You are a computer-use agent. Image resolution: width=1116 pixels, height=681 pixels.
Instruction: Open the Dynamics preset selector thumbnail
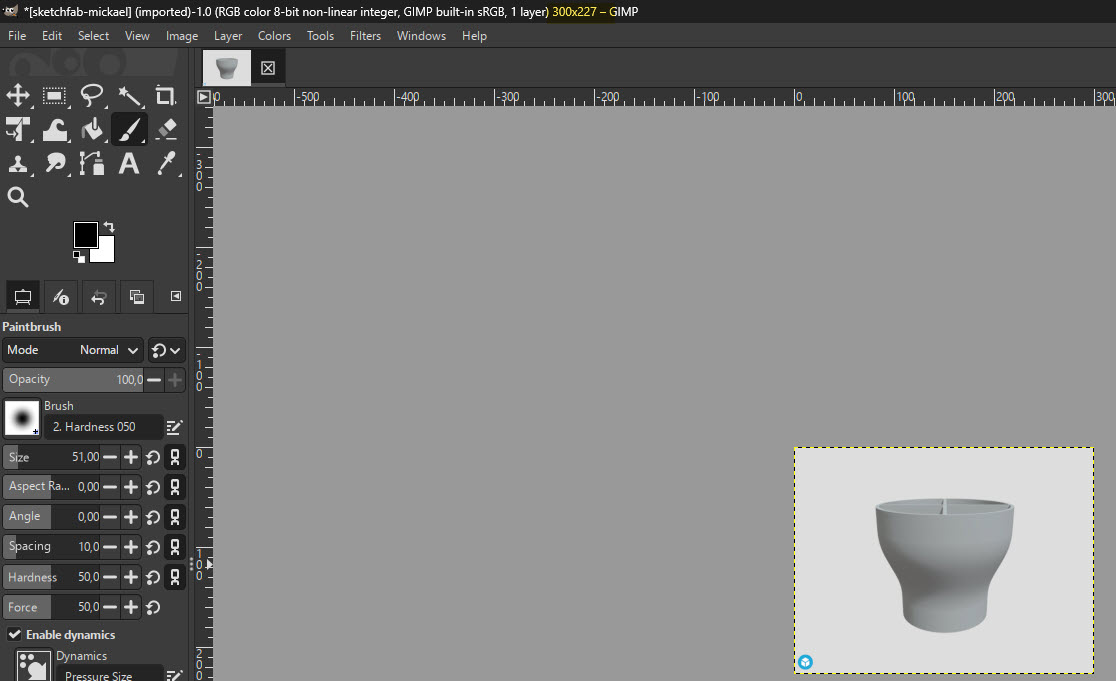tap(33, 665)
